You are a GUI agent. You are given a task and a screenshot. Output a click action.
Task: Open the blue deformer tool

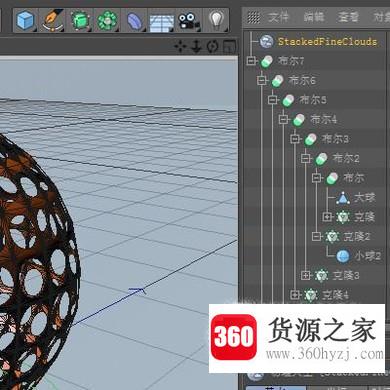[134, 21]
